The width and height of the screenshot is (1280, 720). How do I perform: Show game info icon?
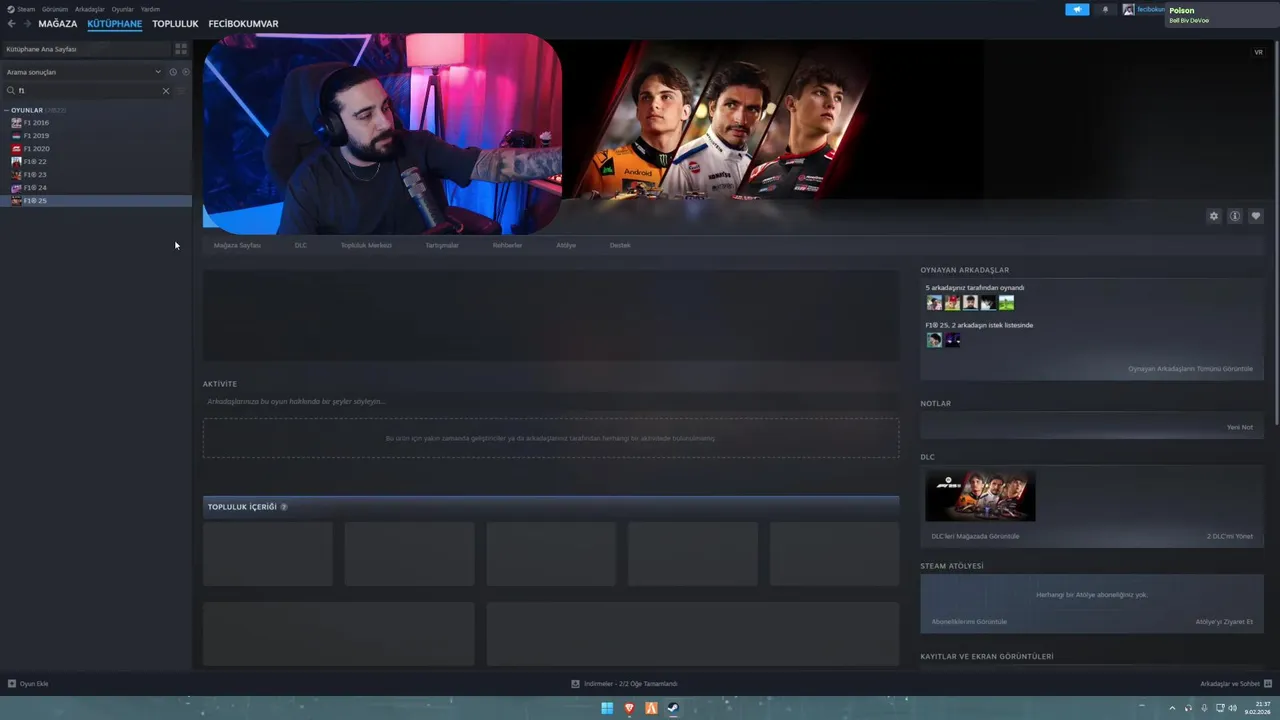point(1235,216)
